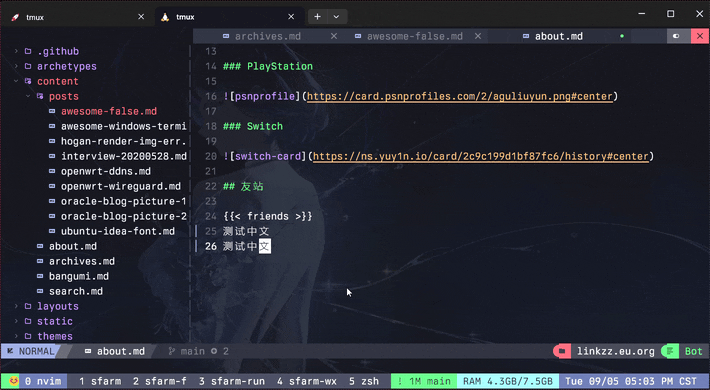Collapse the posts folder chevron

[x=28, y=96]
